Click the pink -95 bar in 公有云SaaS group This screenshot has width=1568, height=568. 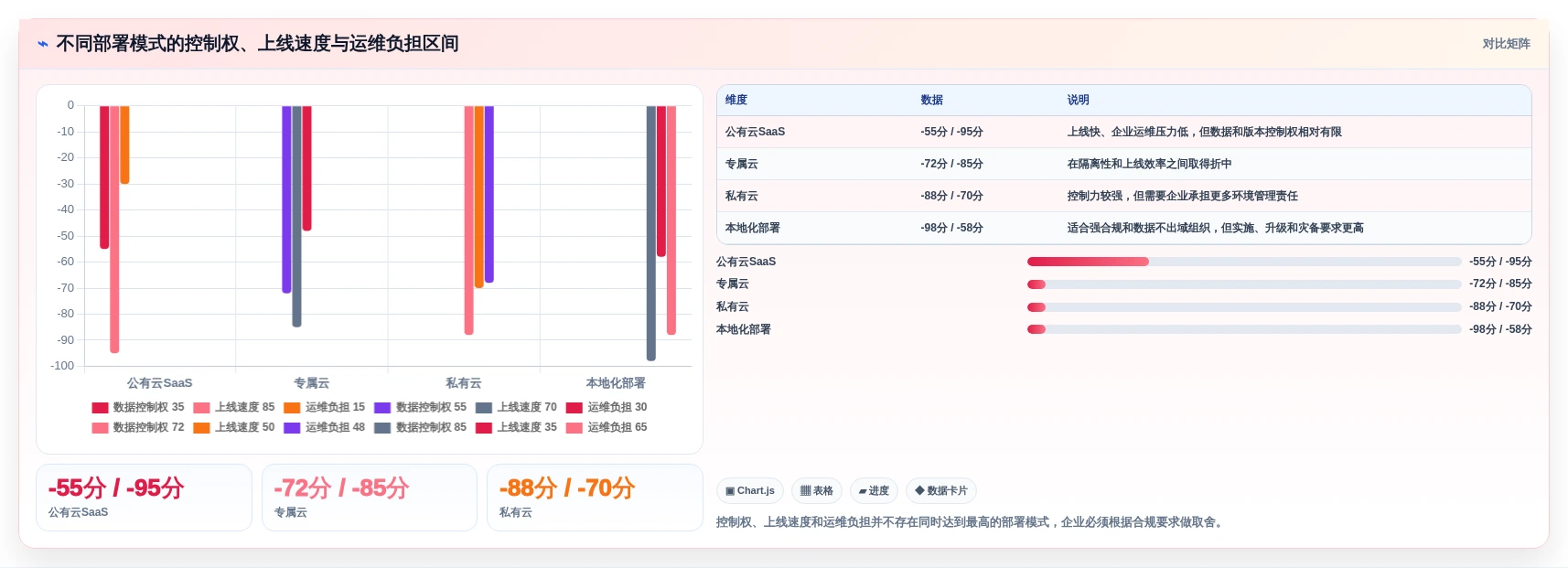[114, 229]
